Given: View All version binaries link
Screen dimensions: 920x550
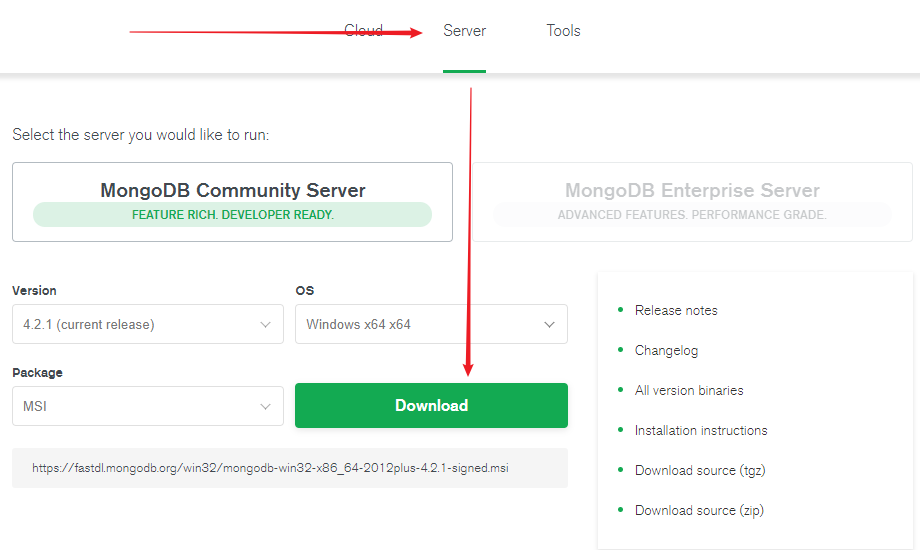Looking at the screenshot, I should pyautogui.click(x=689, y=390).
